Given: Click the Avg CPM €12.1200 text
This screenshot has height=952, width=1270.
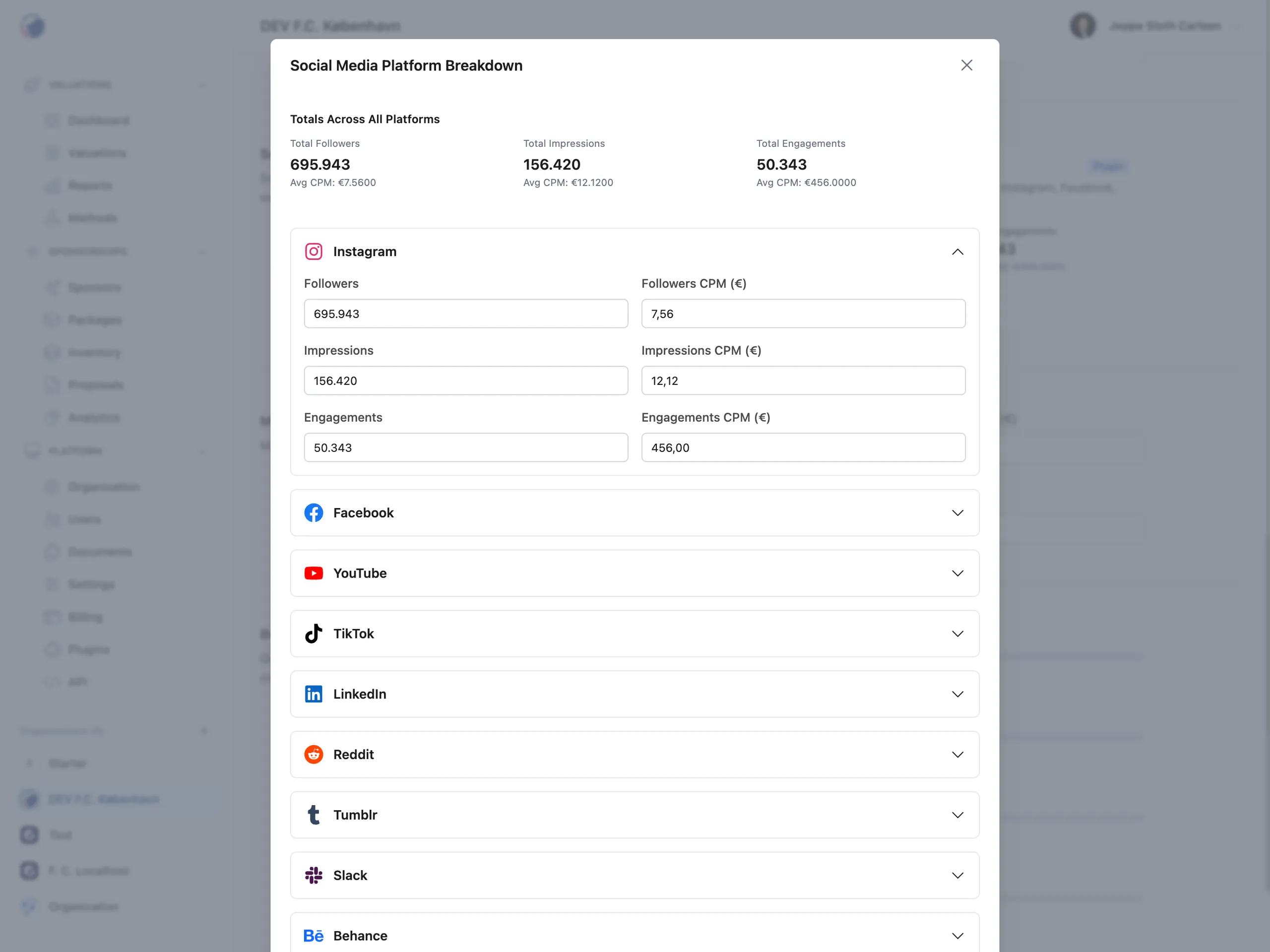Looking at the screenshot, I should click(x=568, y=183).
